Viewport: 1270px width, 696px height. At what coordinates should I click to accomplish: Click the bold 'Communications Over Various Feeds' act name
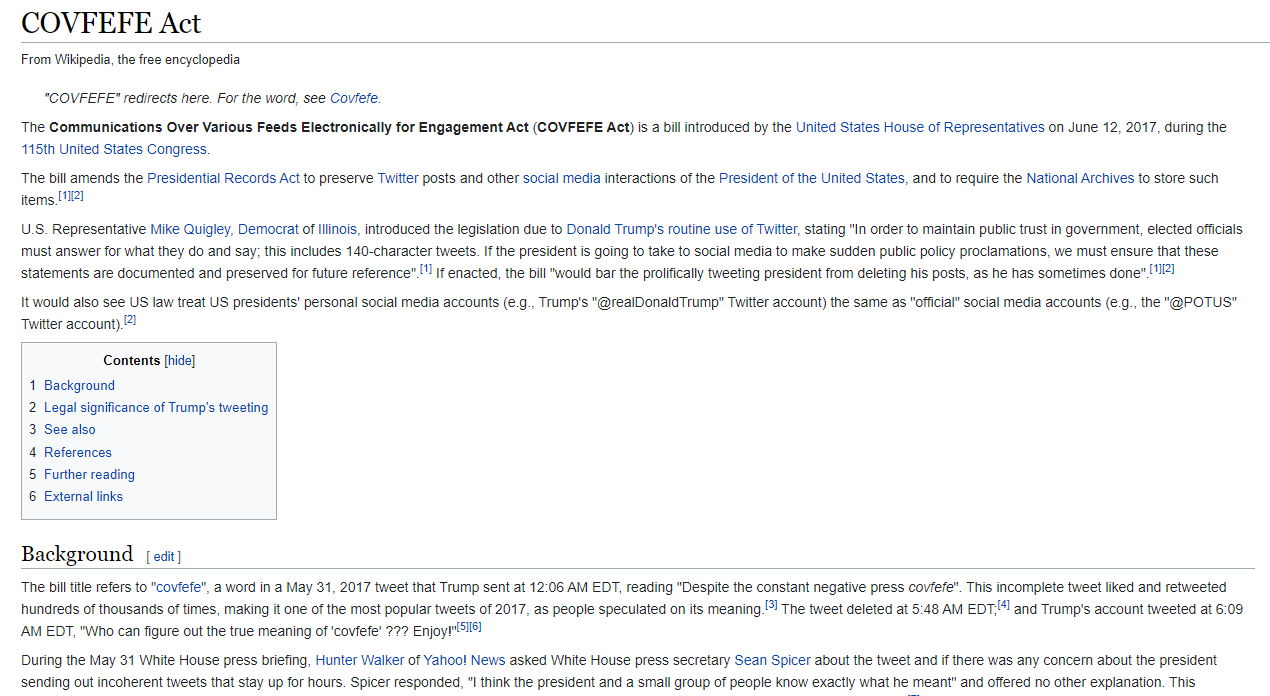click(x=290, y=127)
